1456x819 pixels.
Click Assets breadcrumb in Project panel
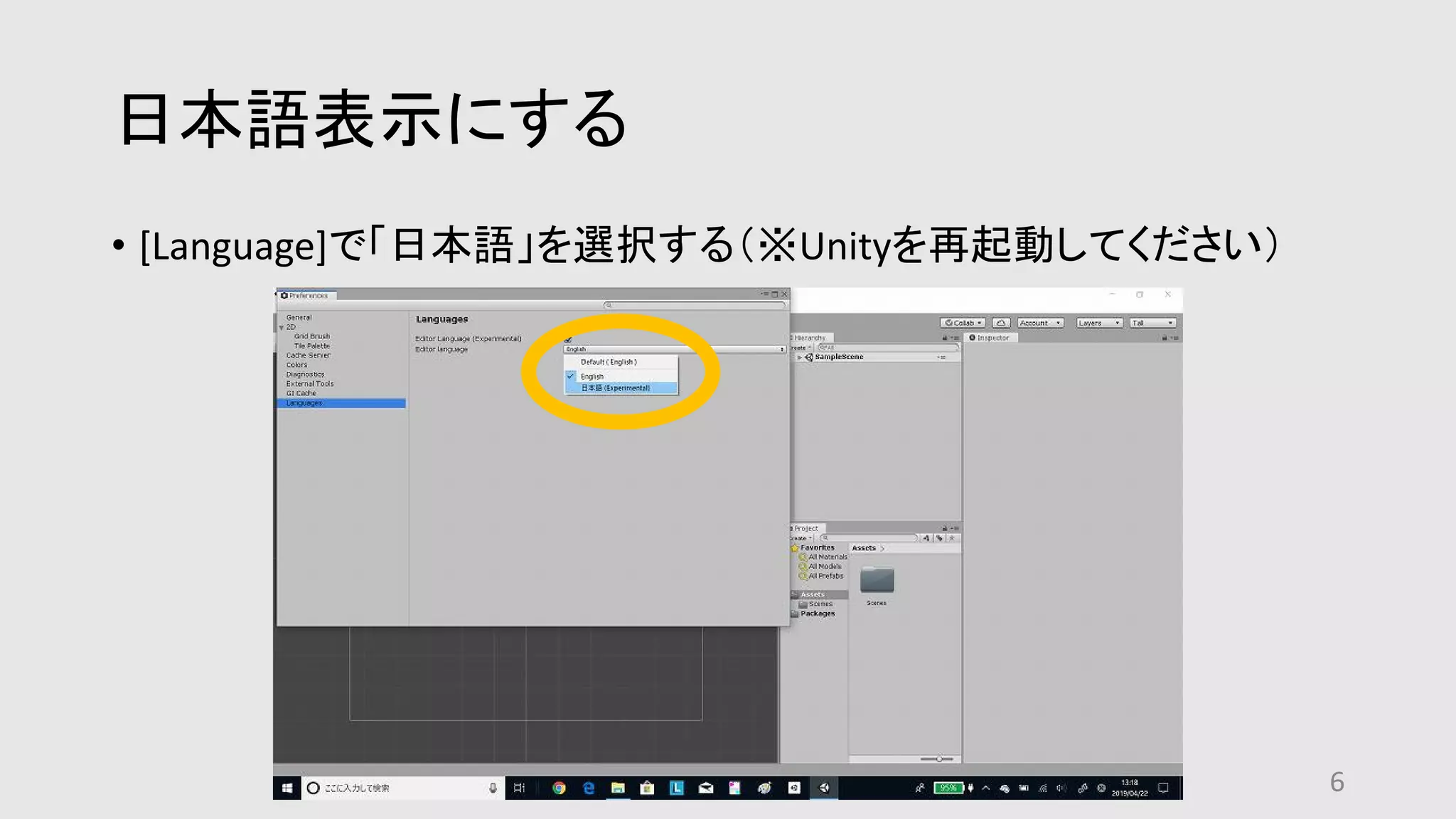864,548
